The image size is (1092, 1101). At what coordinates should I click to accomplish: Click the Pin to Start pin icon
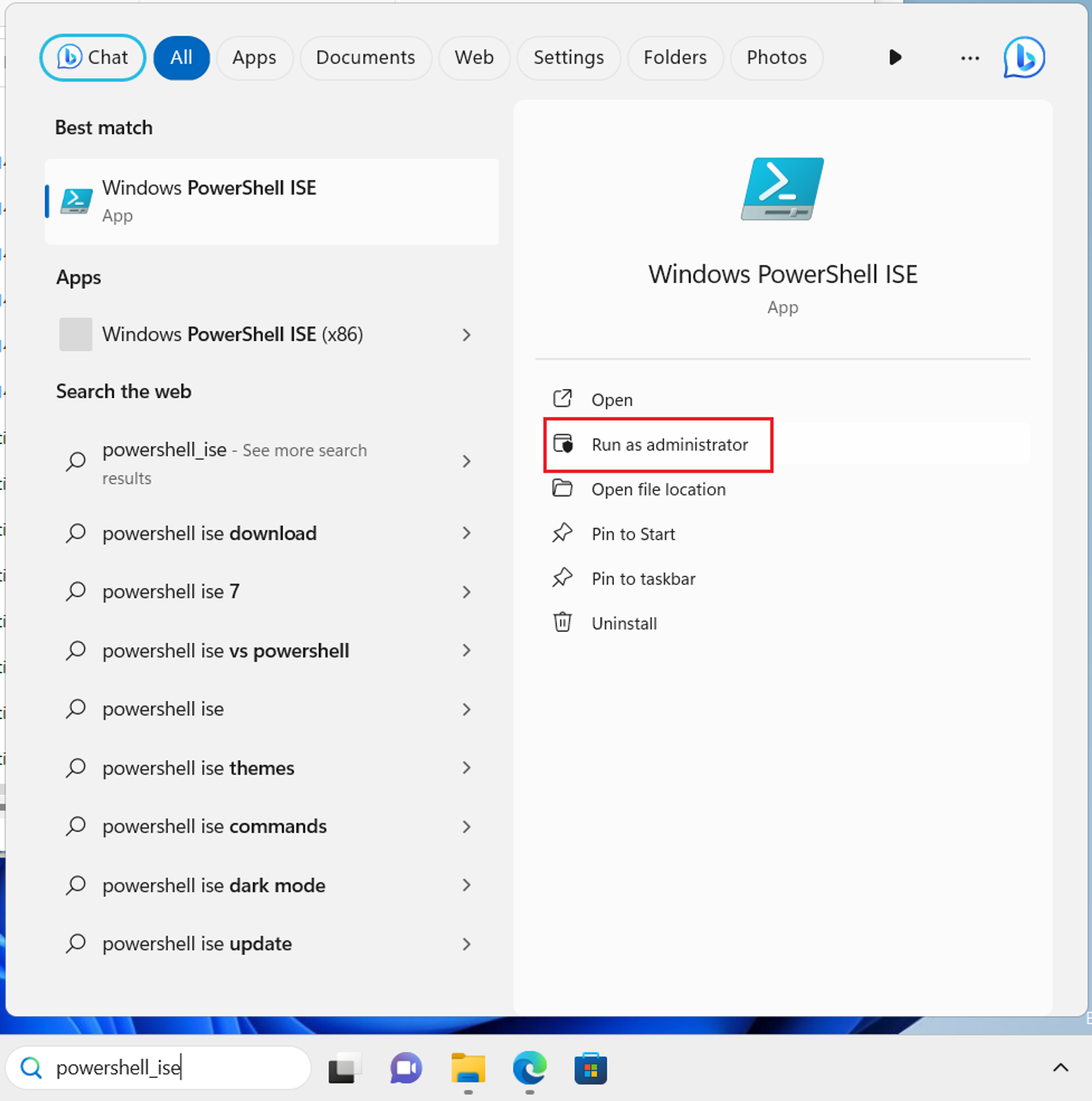(x=563, y=533)
